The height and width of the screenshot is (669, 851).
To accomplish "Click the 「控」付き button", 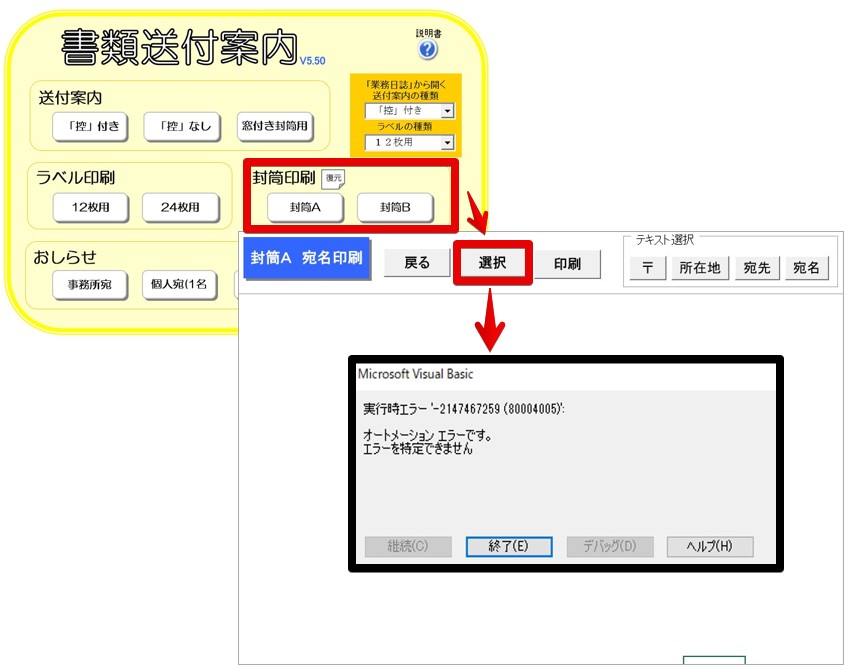I will 90,126.
